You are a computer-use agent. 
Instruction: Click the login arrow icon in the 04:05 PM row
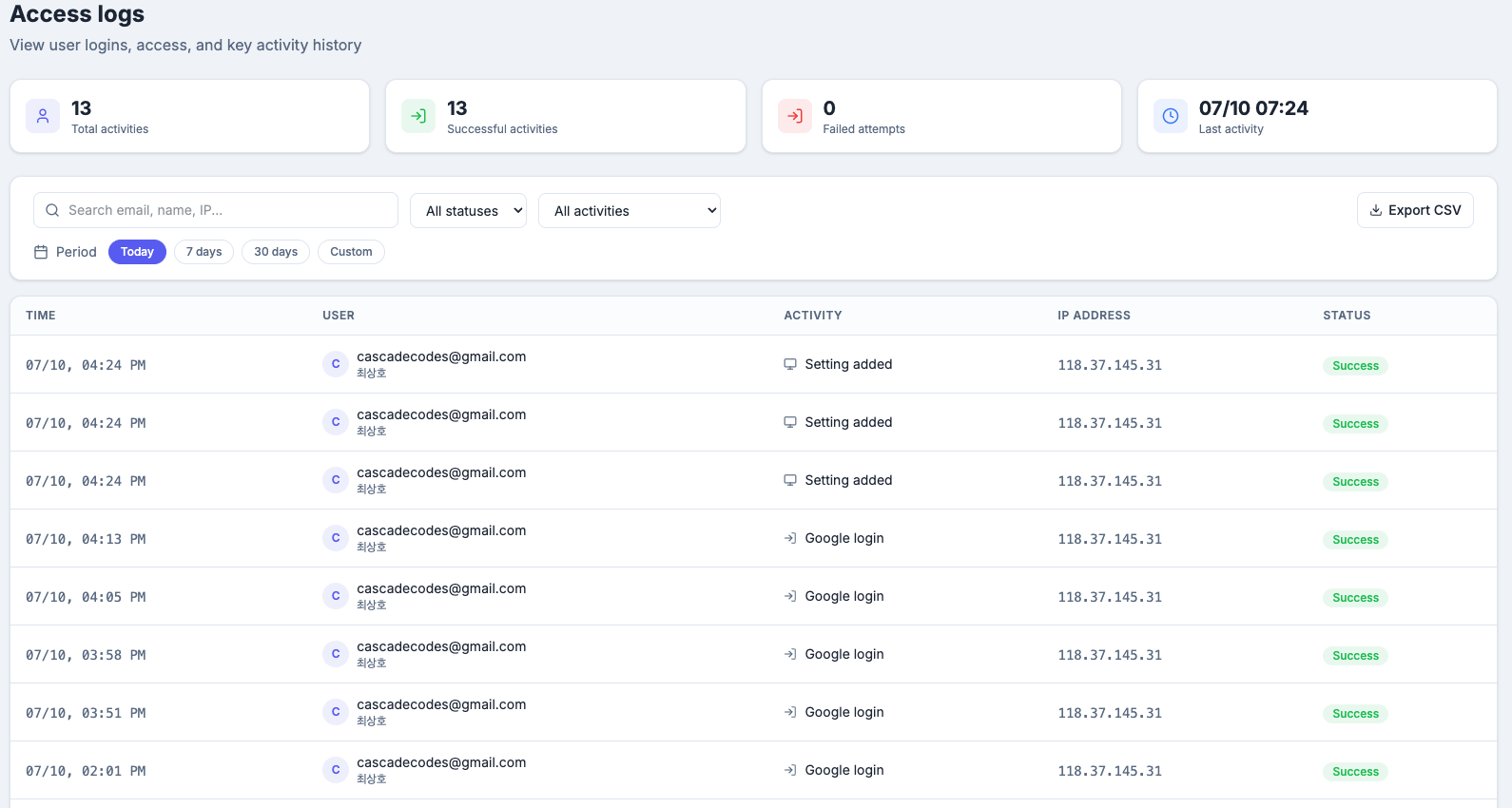790,596
